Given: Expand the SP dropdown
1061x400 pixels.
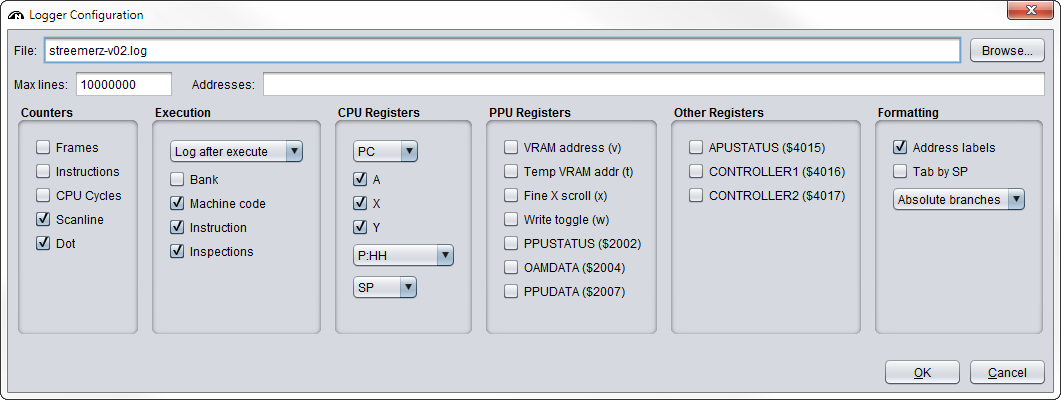Looking at the screenshot, I should click(x=384, y=287).
